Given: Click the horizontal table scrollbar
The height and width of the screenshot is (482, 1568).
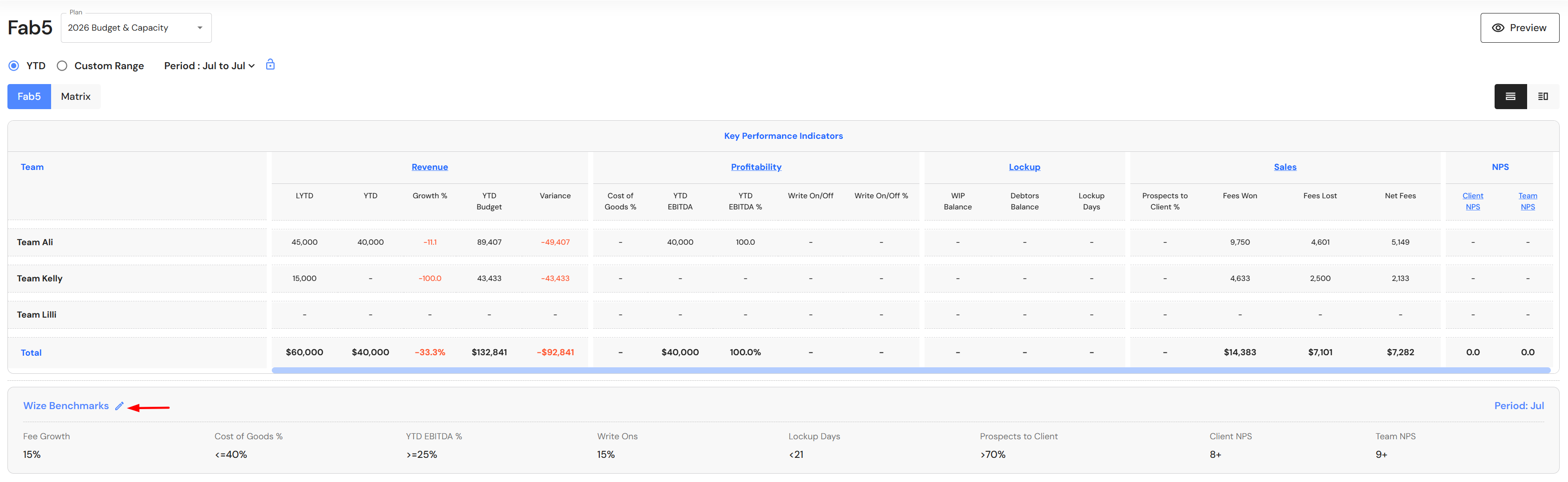Looking at the screenshot, I should [x=910, y=370].
